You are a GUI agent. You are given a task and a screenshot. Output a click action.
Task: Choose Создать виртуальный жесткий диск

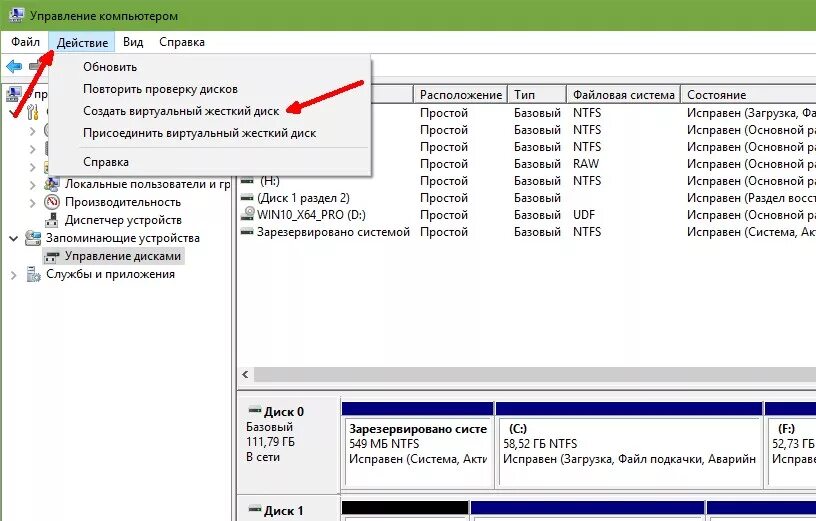click(181, 111)
